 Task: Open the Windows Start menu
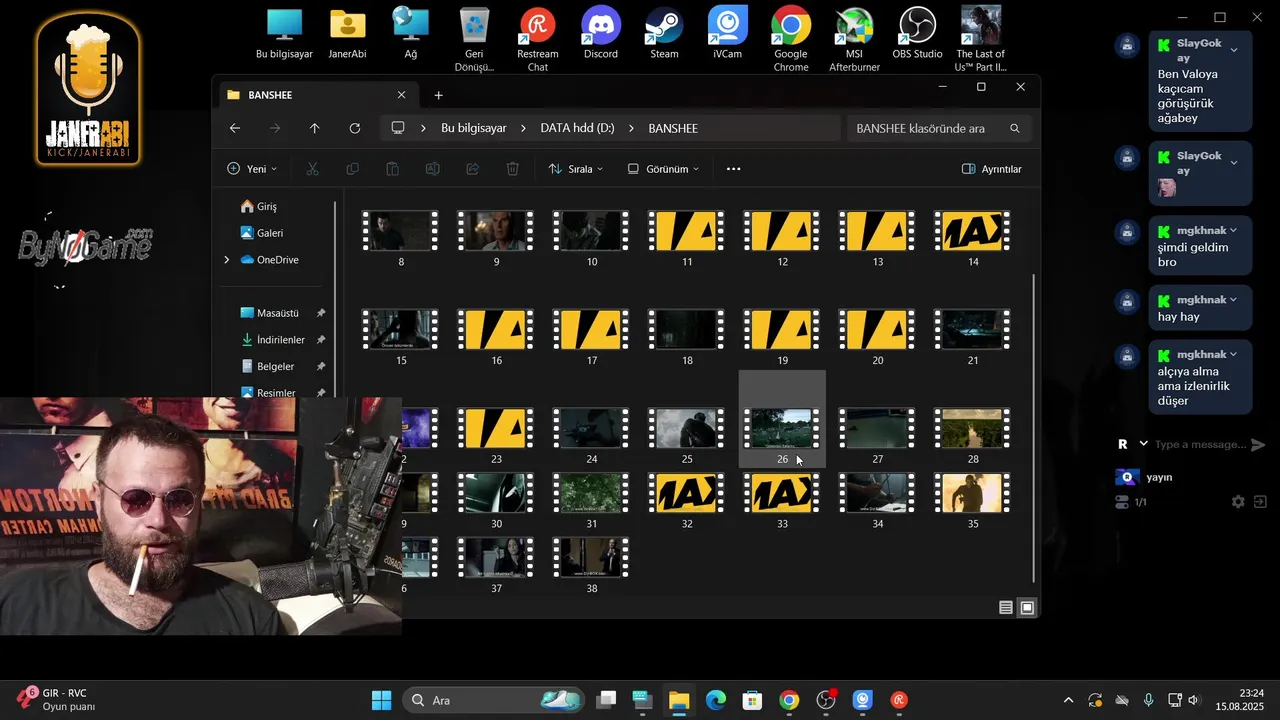(x=381, y=700)
